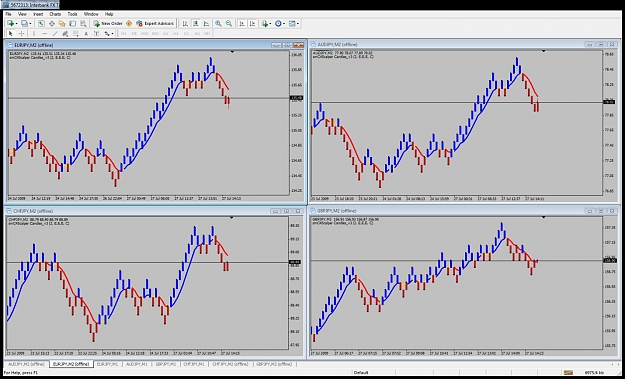Switch chart to candlesticks mode

196,24
